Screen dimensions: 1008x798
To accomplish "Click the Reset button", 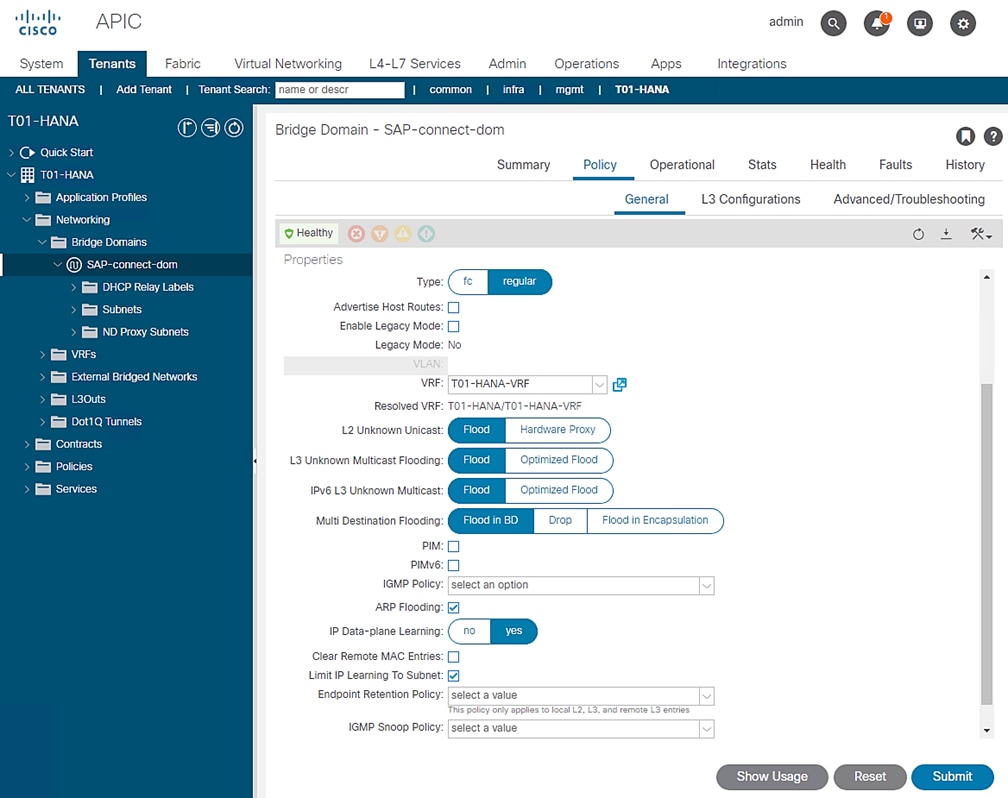I will tap(870, 777).
